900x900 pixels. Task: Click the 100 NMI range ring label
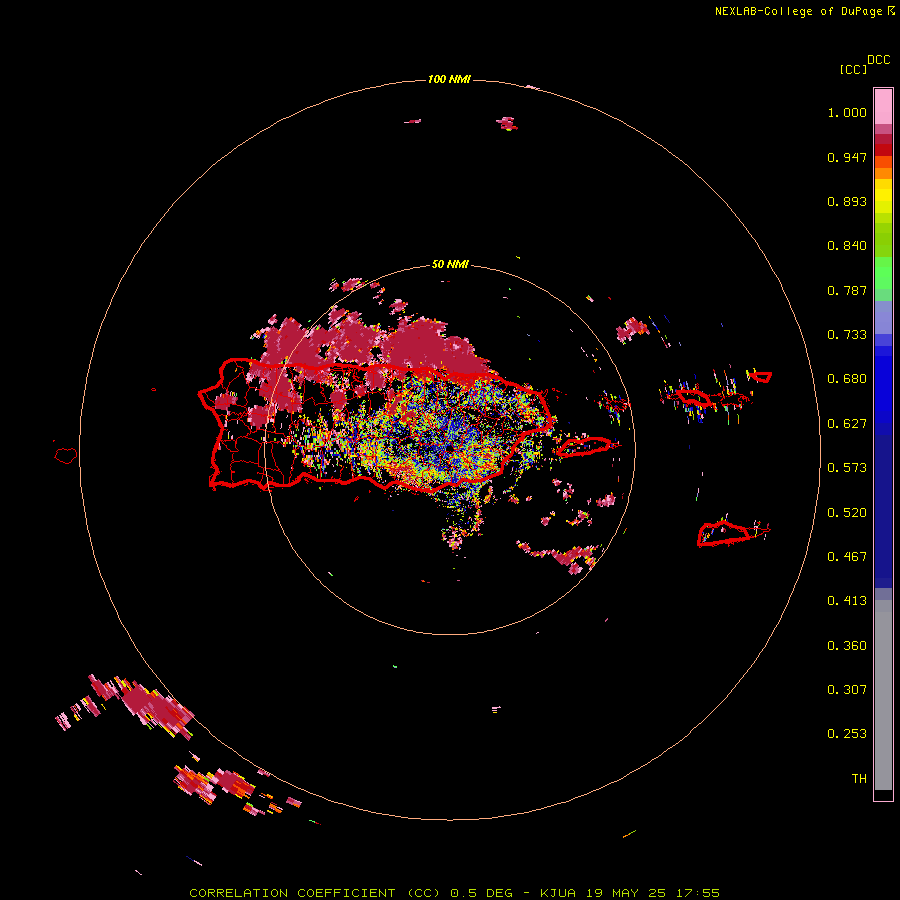449,79
